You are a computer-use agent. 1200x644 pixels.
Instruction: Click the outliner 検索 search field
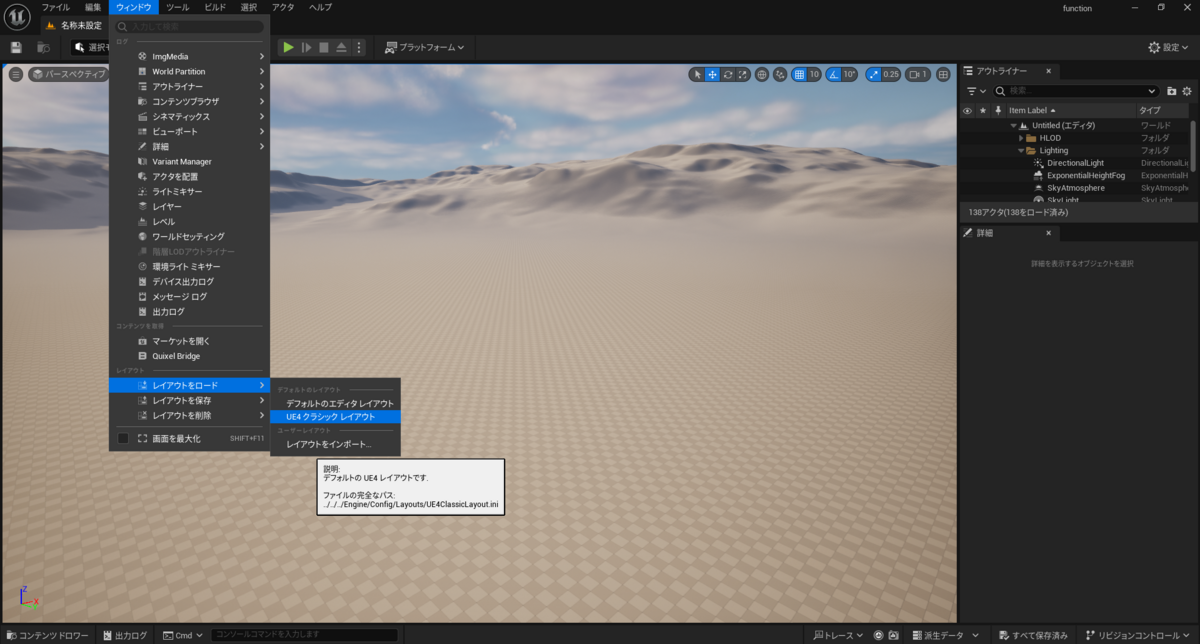1075,91
